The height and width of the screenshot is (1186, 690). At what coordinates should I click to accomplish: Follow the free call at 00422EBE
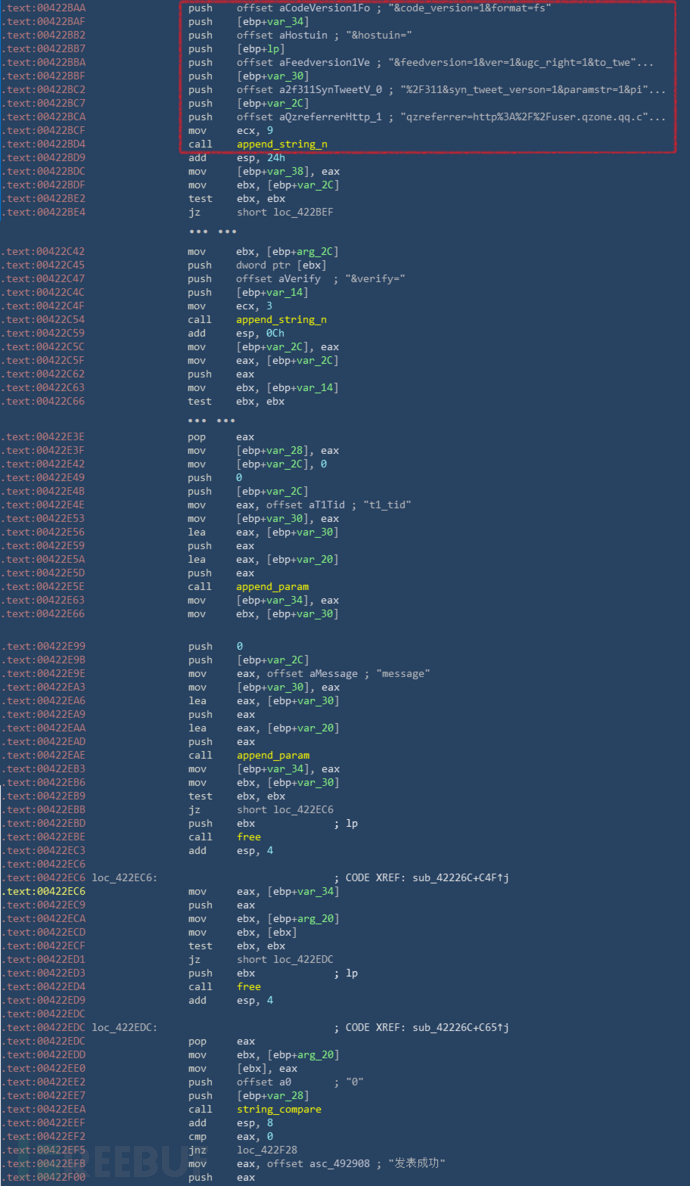click(x=248, y=837)
